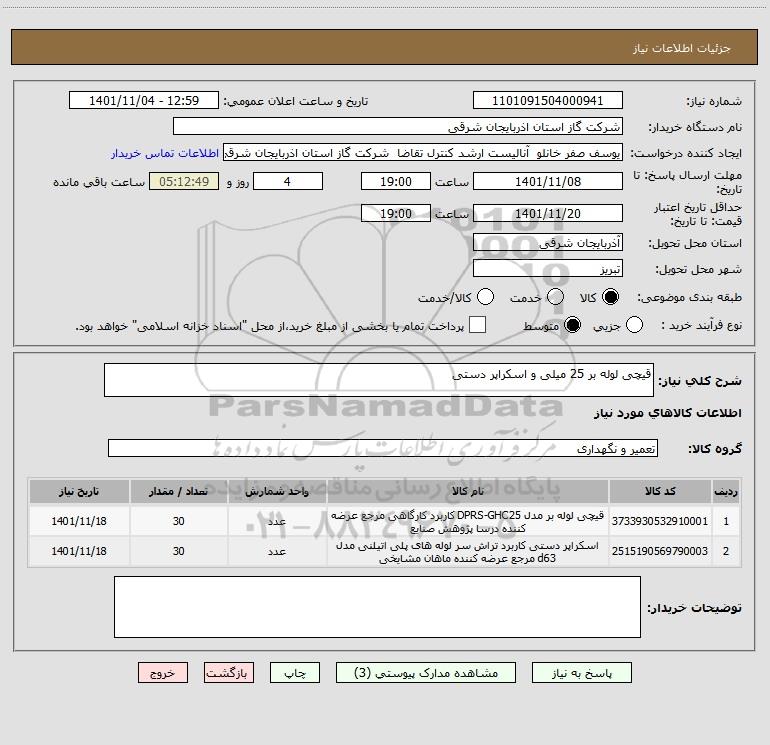Open اطلاعات تماس خریدار link

pyautogui.click(x=165, y=153)
